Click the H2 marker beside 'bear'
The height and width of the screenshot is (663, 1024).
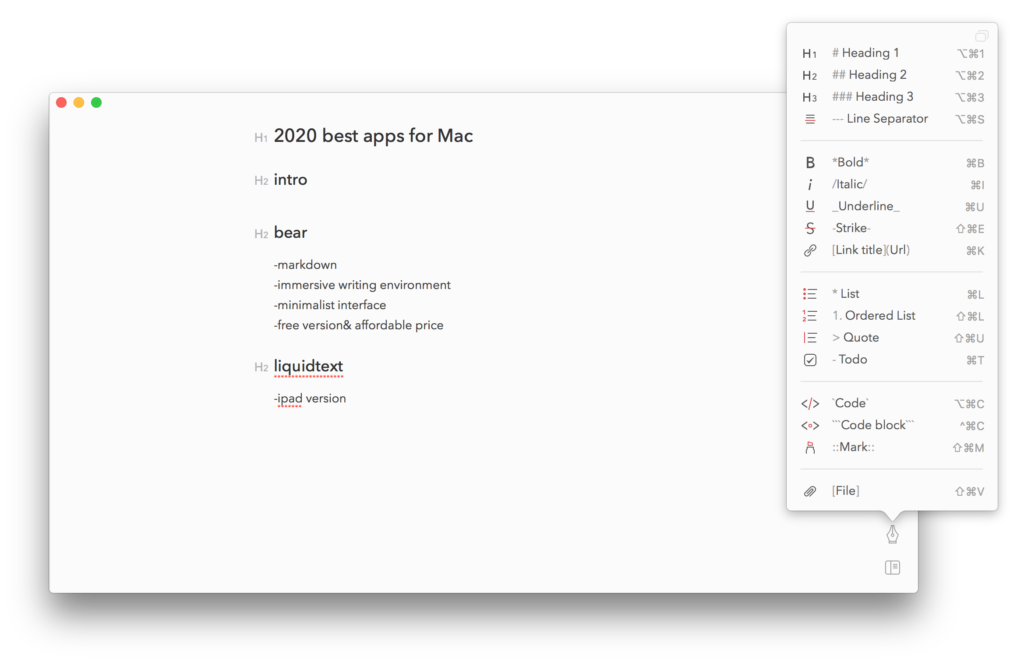(x=261, y=234)
